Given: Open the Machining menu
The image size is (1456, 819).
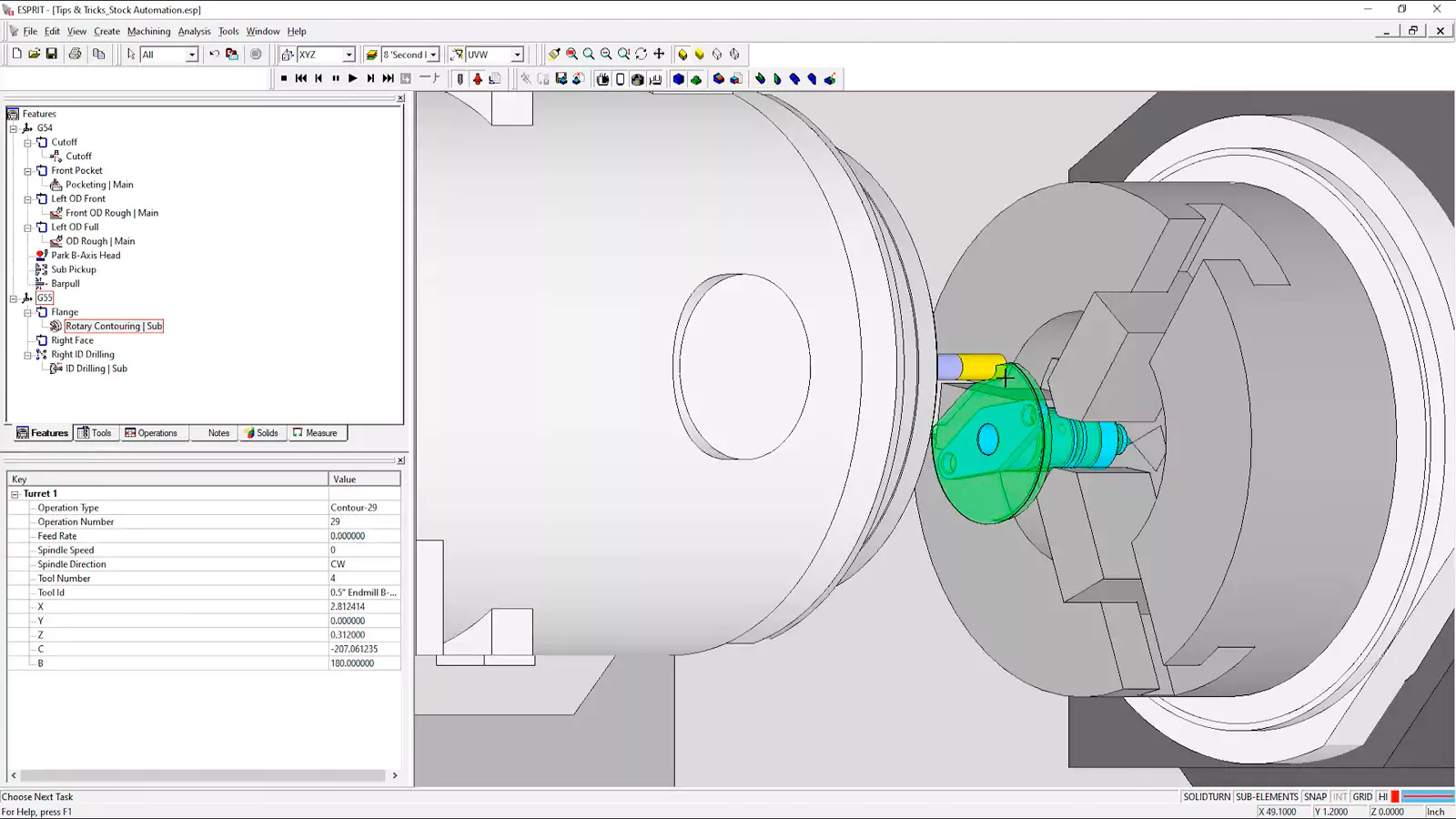Looking at the screenshot, I should click(148, 31).
